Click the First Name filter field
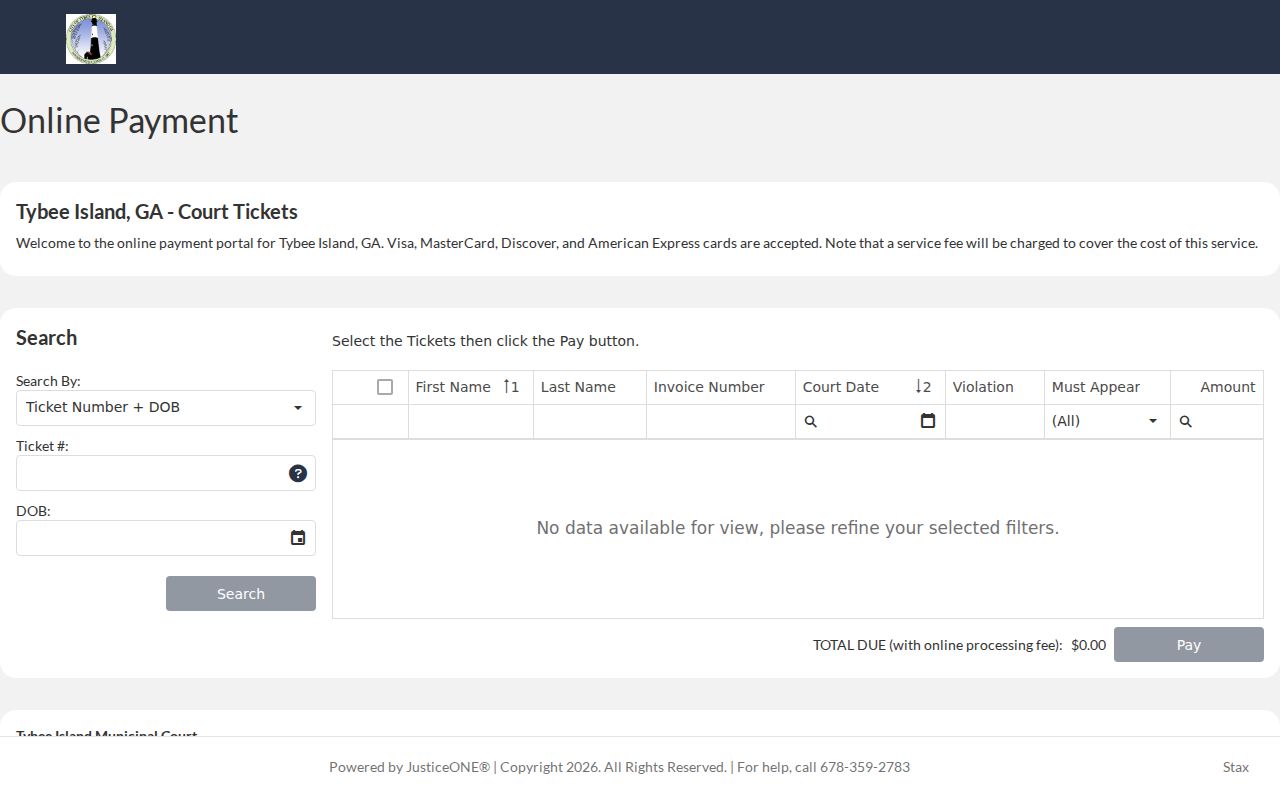This screenshot has width=1280, height=800. tap(471, 421)
